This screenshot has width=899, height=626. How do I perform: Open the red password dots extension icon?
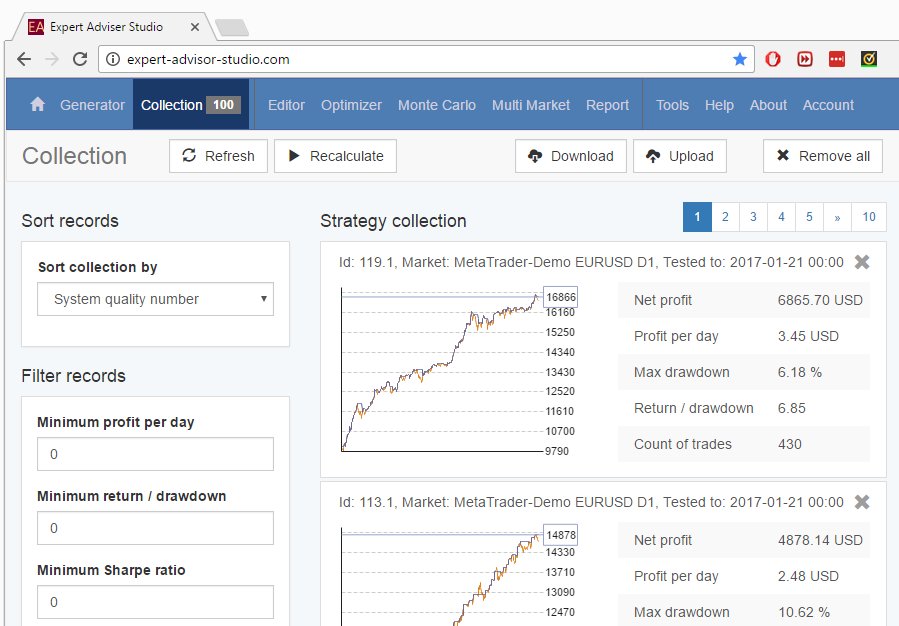pyautogui.click(x=837, y=58)
